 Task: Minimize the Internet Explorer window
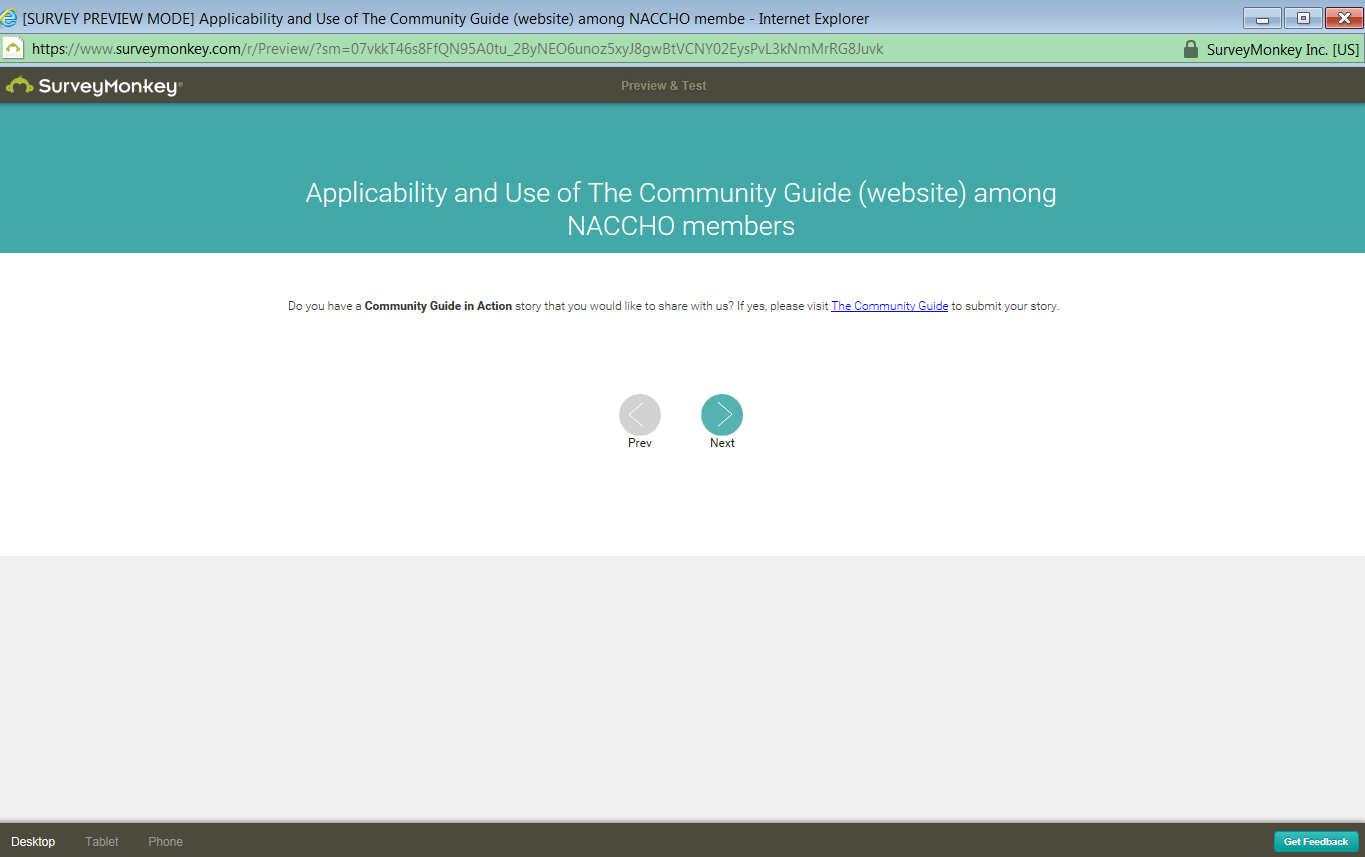(x=1262, y=18)
